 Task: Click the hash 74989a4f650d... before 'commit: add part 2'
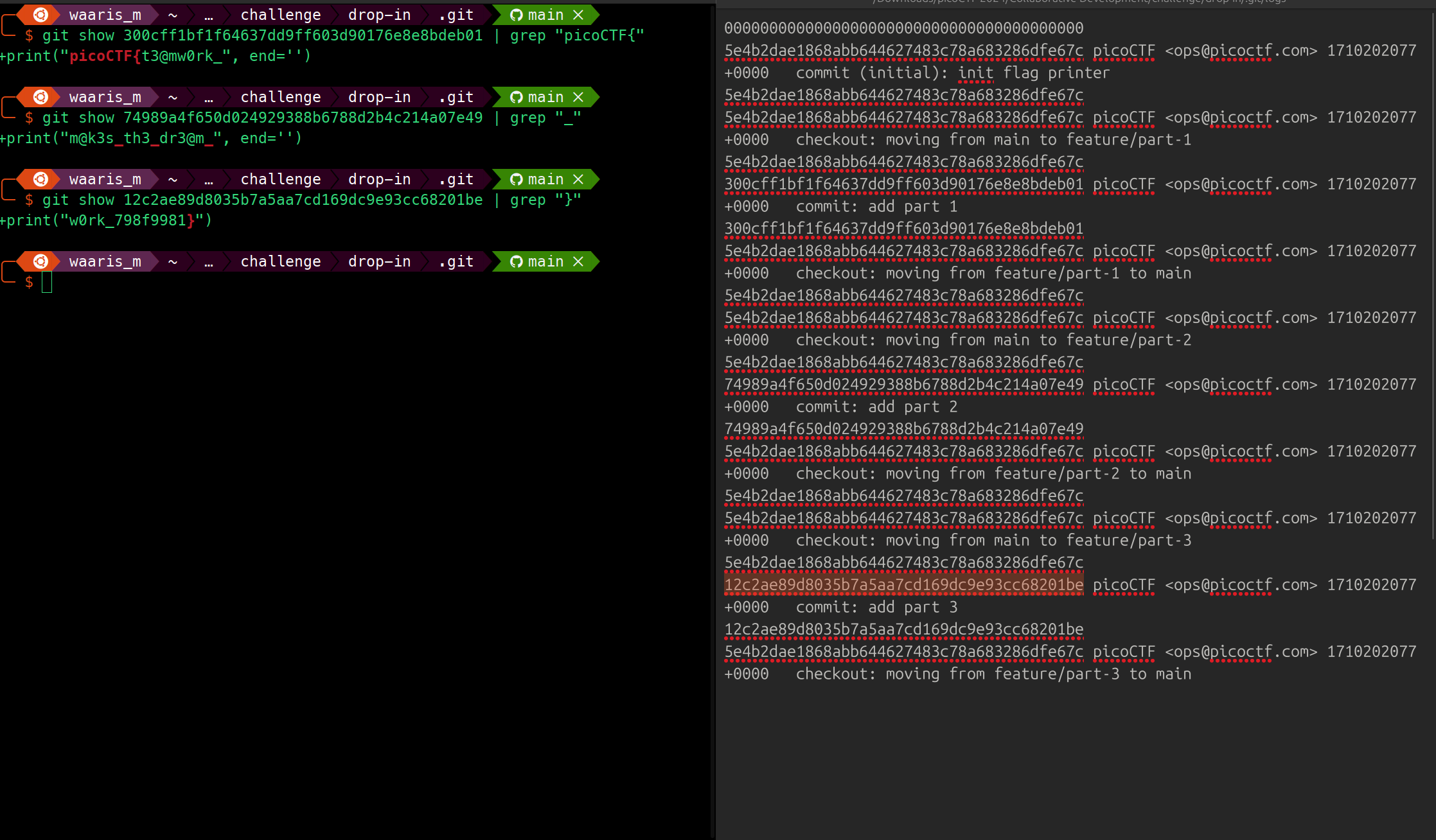click(903, 385)
